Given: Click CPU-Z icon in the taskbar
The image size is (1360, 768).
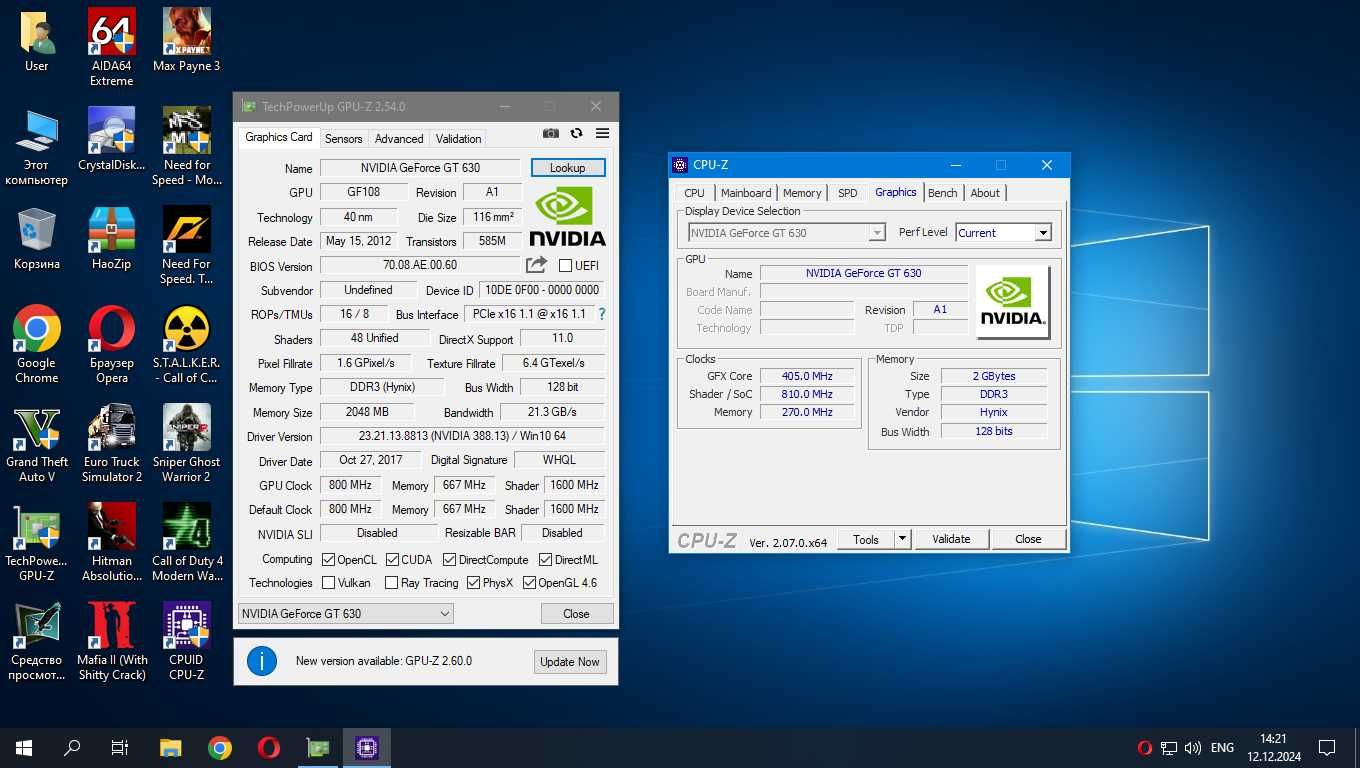Looking at the screenshot, I should [x=367, y=747].
